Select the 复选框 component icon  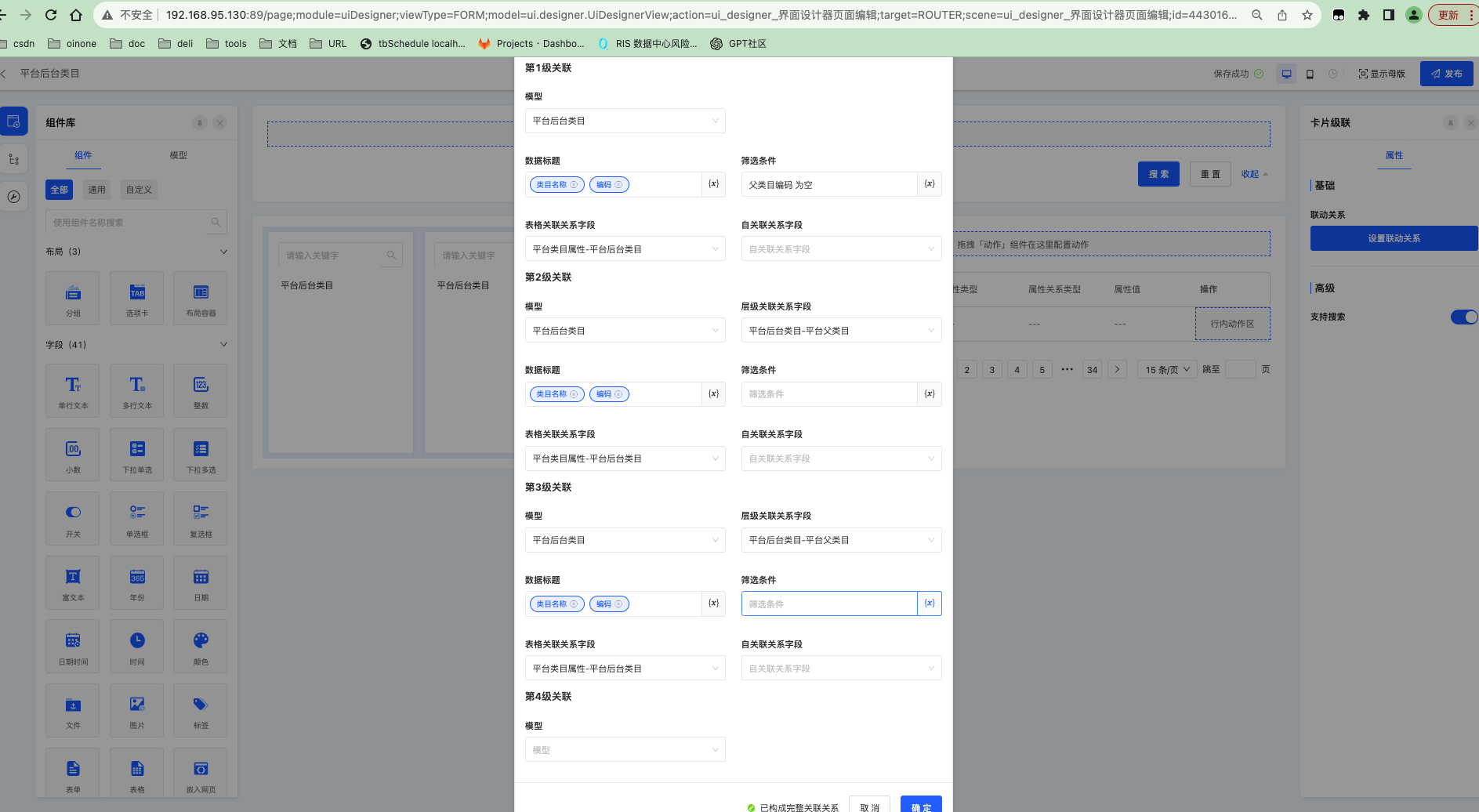[201, 519]
